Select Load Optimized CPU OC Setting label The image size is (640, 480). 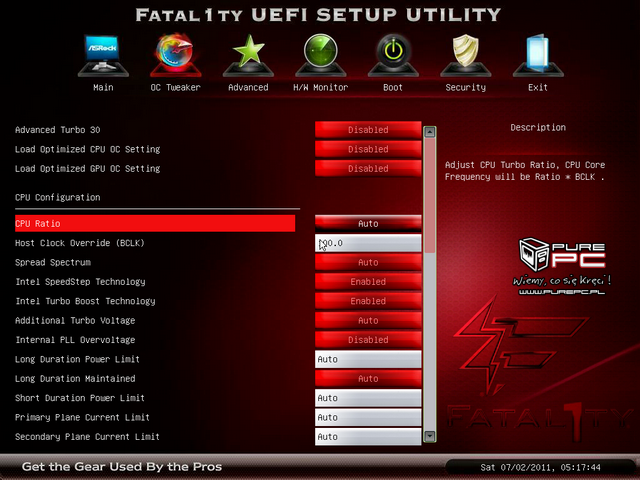[x=87, y=149]
